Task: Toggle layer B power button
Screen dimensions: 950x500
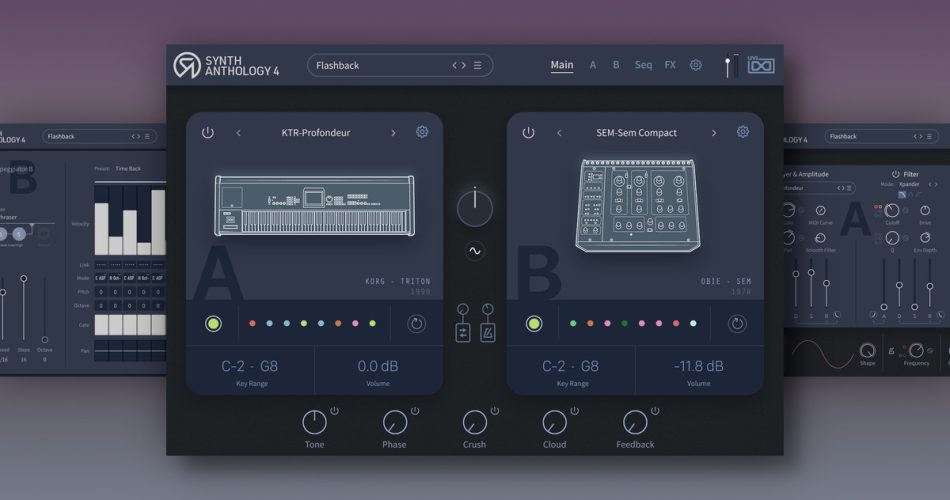Action: click(x=528, y=133)
